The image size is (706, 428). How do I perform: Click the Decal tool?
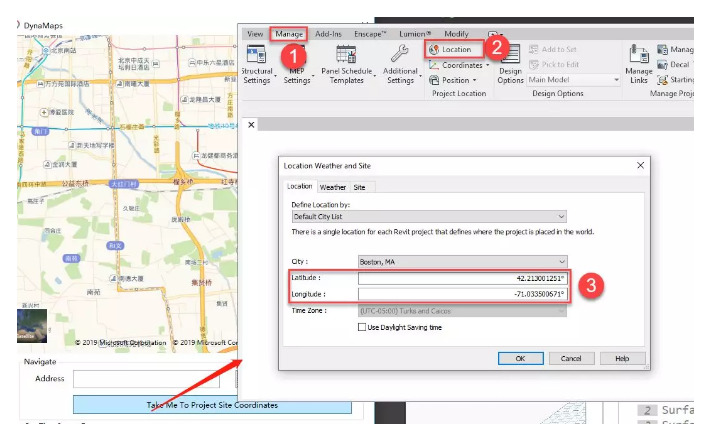(674, 64)
